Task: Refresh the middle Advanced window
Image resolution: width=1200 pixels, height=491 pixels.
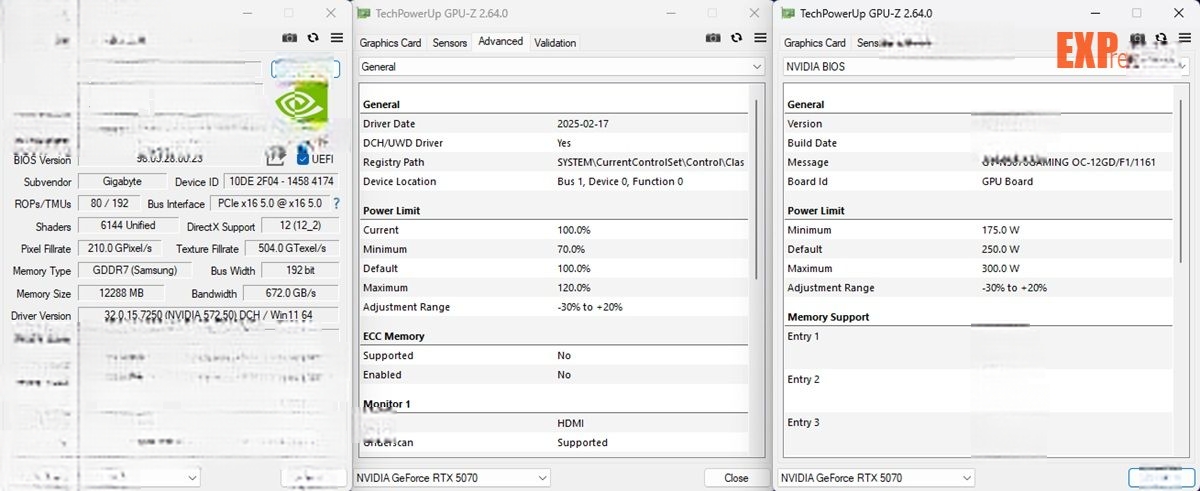Action: 737,38
